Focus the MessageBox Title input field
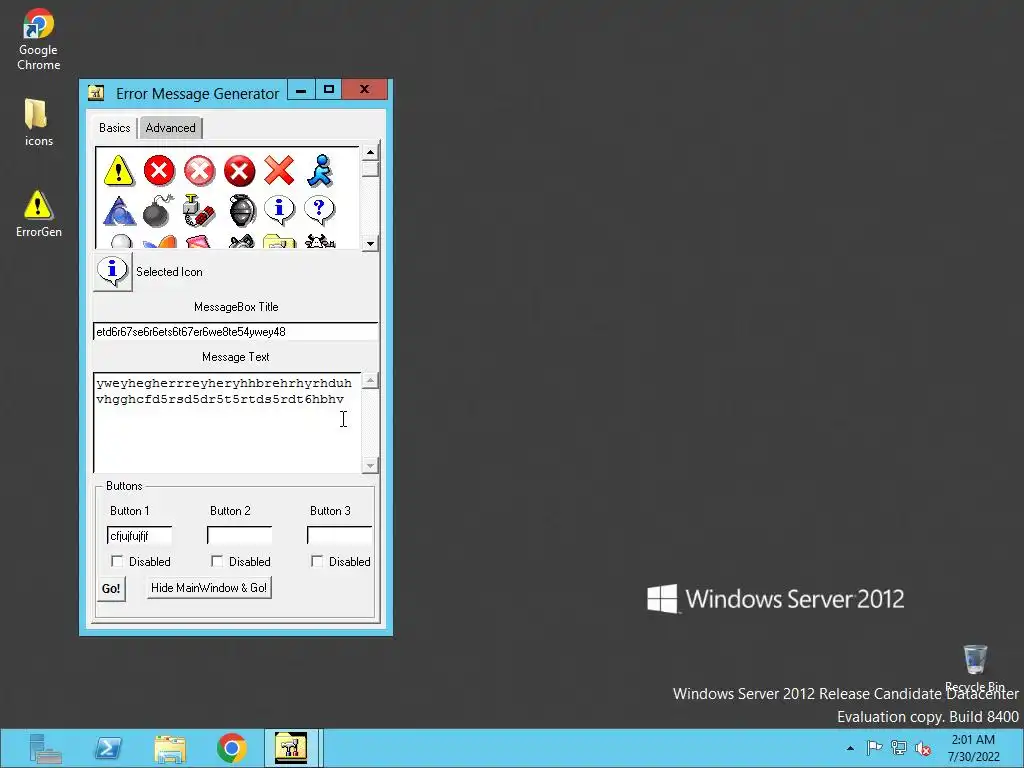Image resolution: width=1024 pixels, height=768 pixels. pyautogui.click(x=235, y=332)
